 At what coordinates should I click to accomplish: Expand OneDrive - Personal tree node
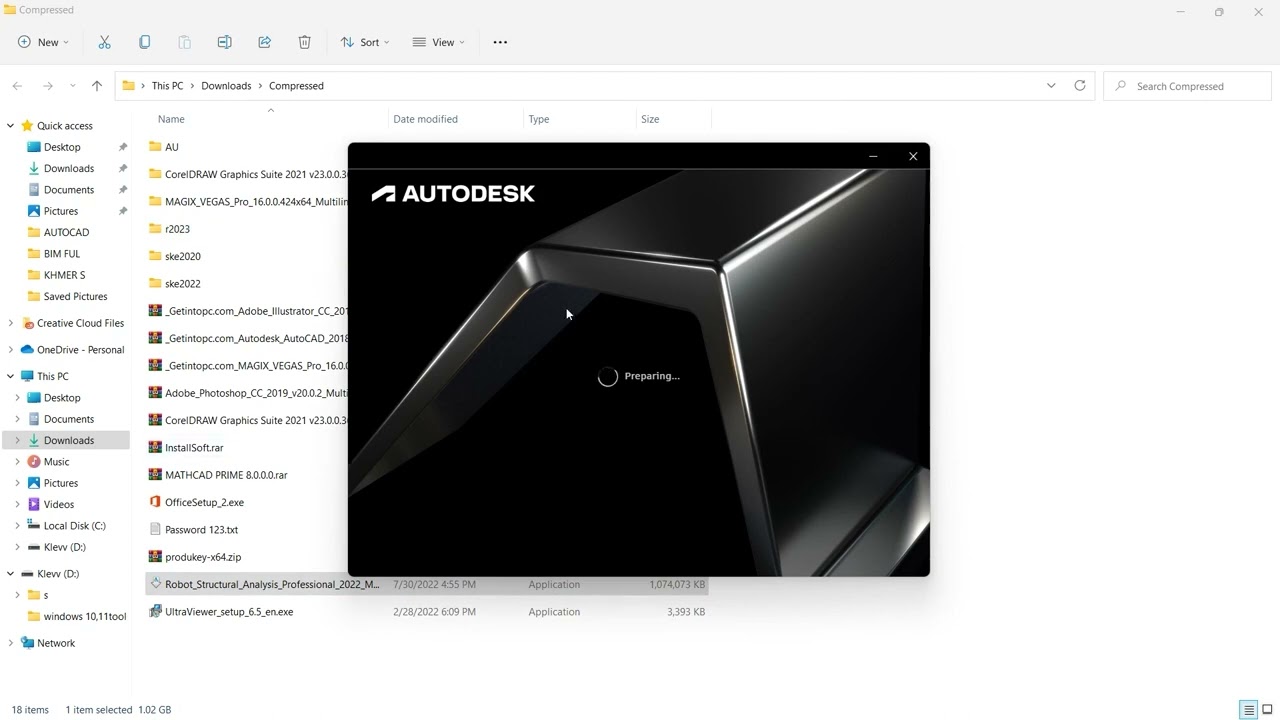(11, 350)
